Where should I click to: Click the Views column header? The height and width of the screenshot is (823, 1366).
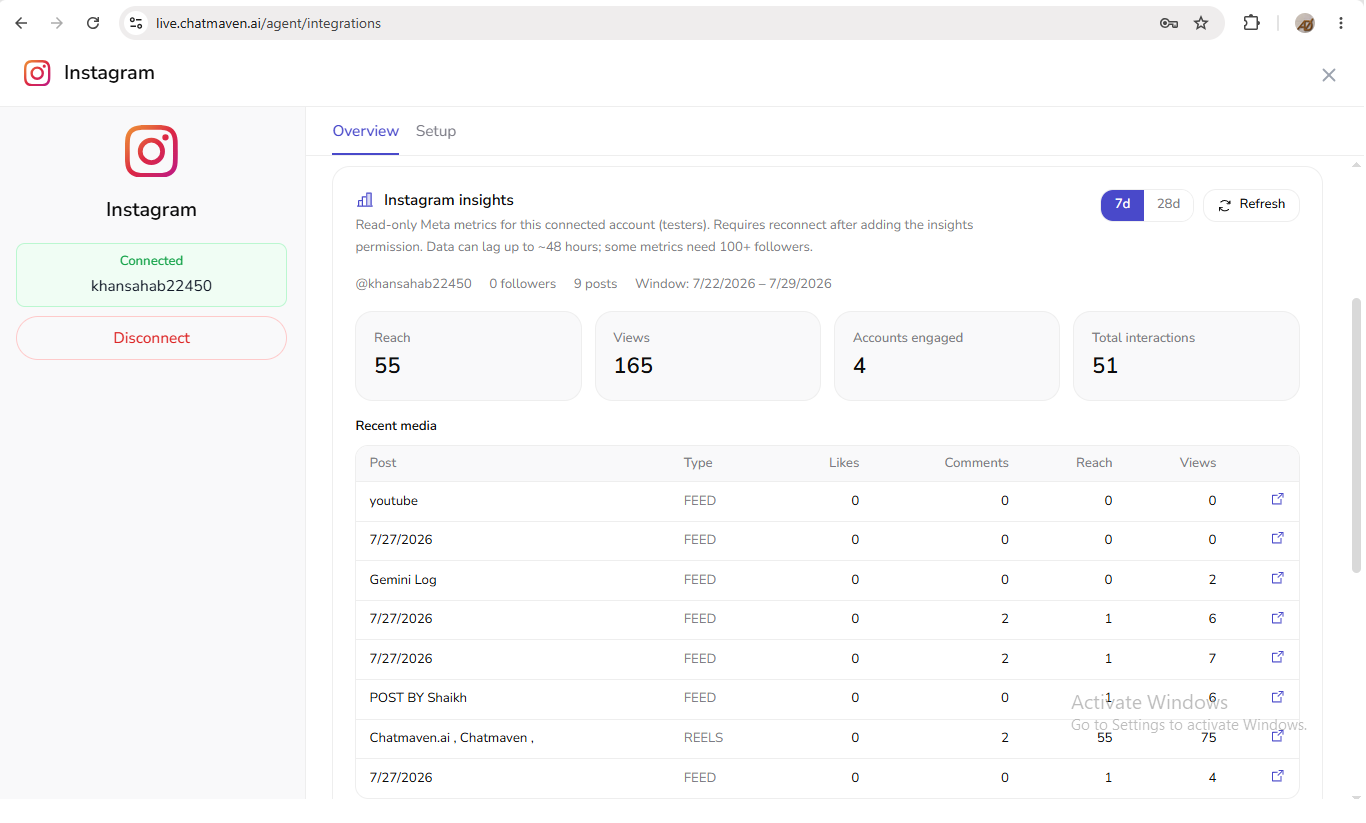(x=1198, y=463)
